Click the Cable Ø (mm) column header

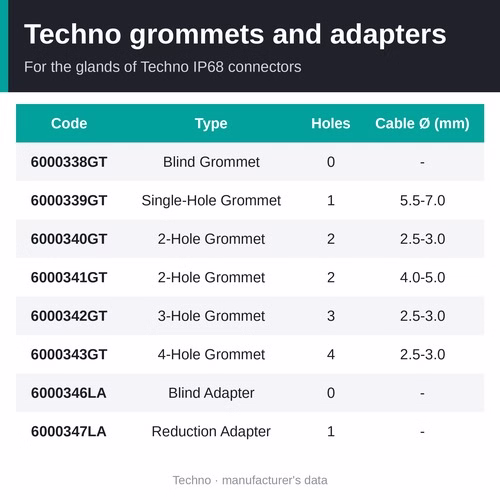[x=422, y=124]
